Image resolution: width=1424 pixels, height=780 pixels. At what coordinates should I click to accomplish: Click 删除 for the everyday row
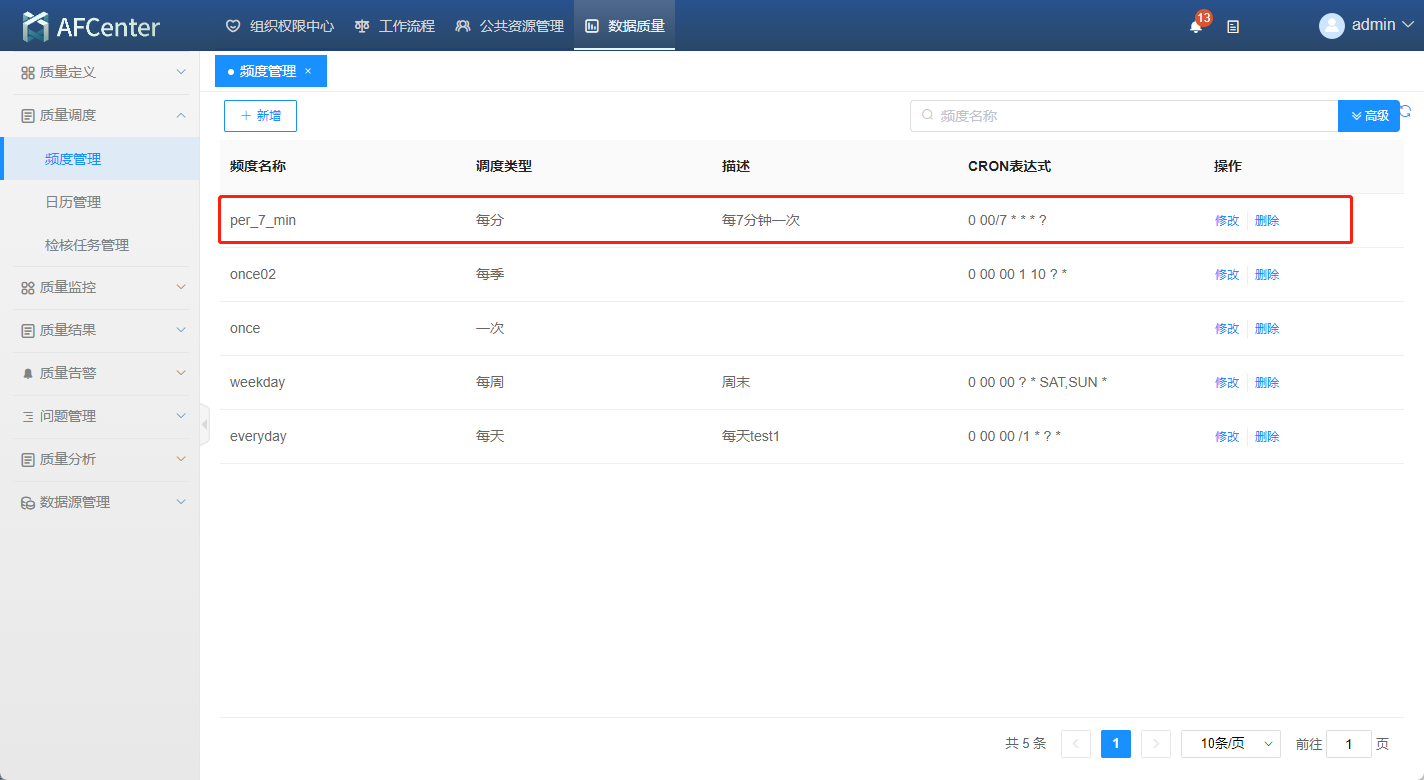(1267, 437)
